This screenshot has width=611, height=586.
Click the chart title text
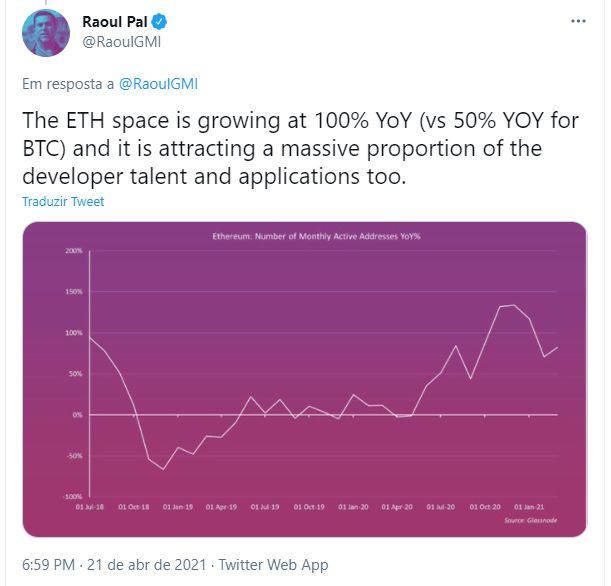pyautogui.click(x=316, y=236)
